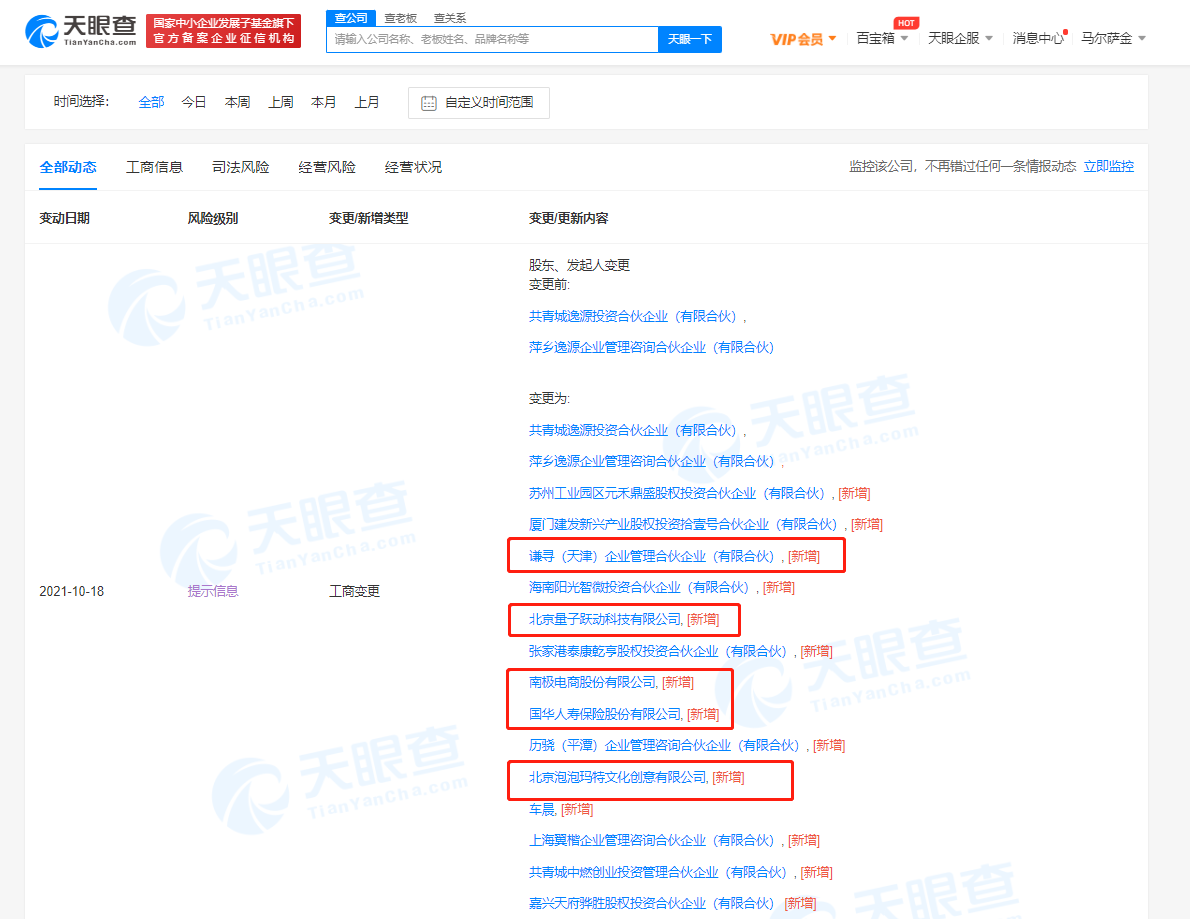Click the 风险级别 column header

pos(212,219)
